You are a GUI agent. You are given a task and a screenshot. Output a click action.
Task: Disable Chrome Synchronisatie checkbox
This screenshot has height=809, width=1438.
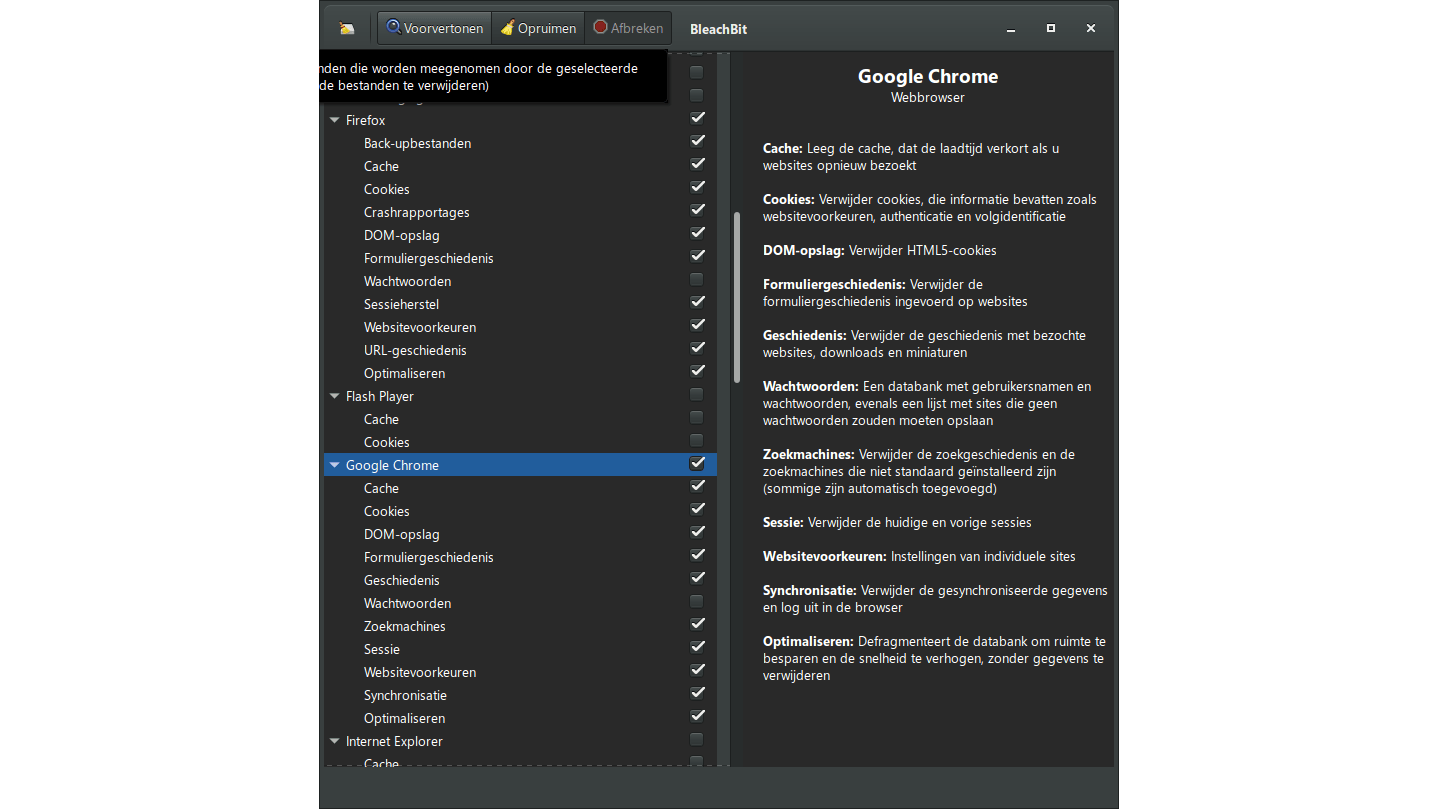pyautogui.click(x=697, y=693)
